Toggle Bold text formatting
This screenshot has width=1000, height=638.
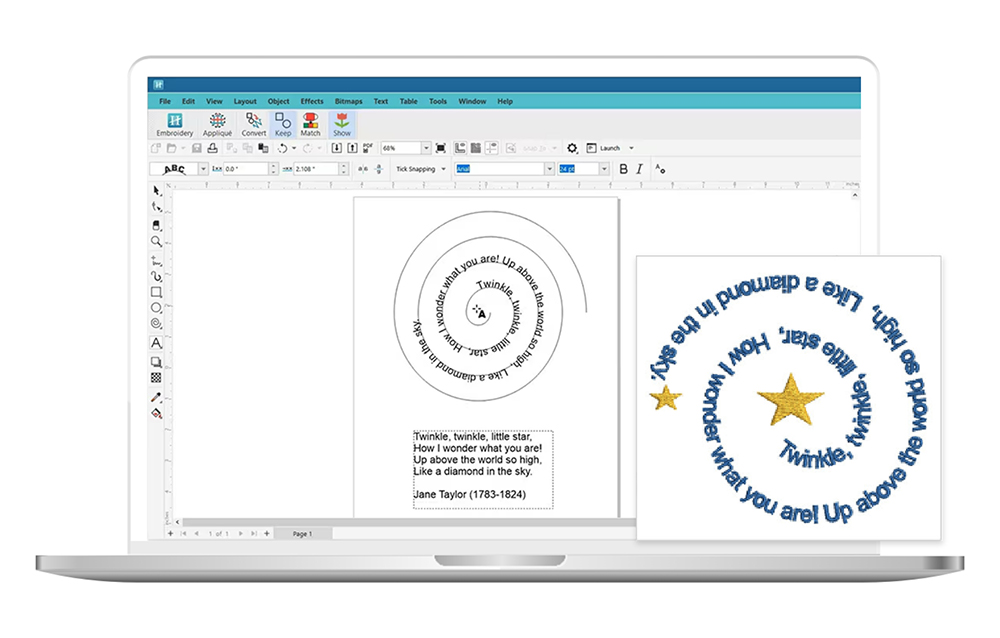pos(623,169)
